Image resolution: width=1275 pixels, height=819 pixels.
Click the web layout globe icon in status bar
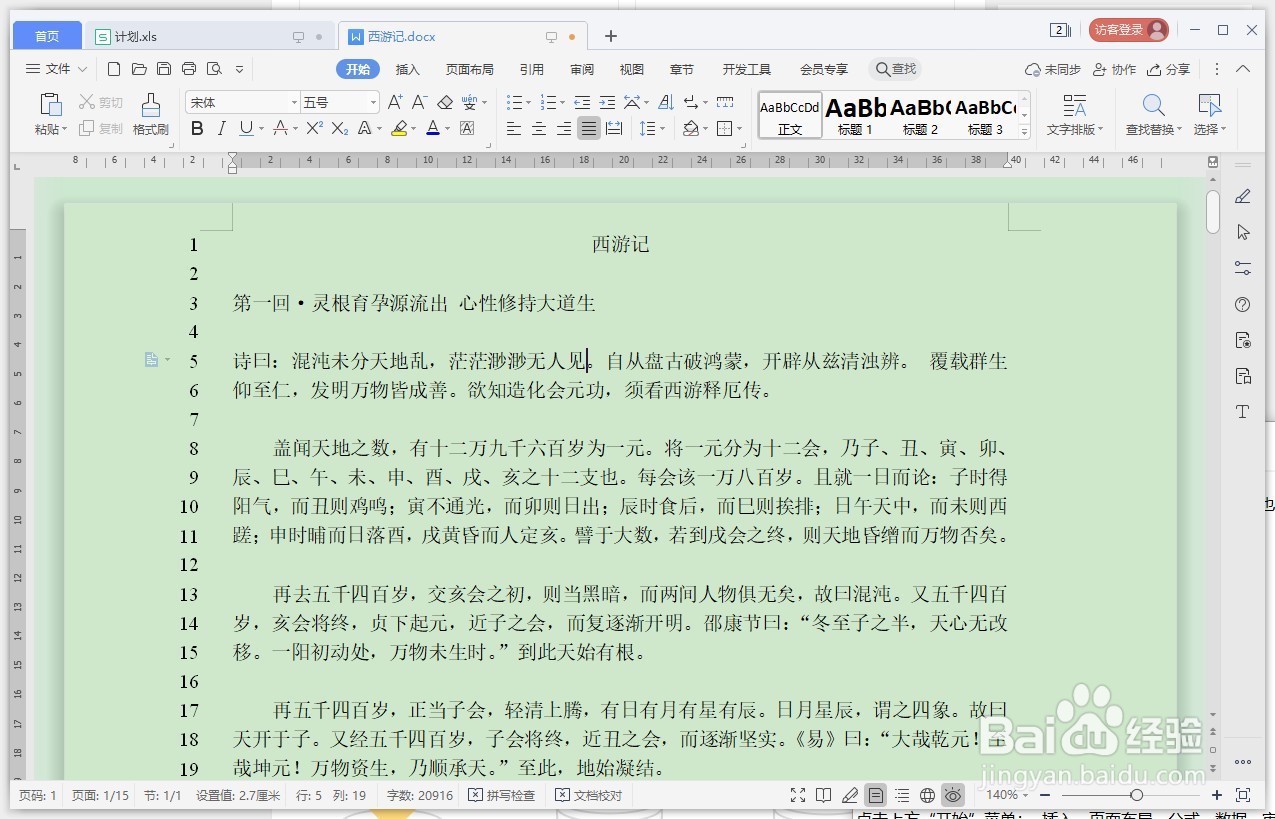[928, 795]
